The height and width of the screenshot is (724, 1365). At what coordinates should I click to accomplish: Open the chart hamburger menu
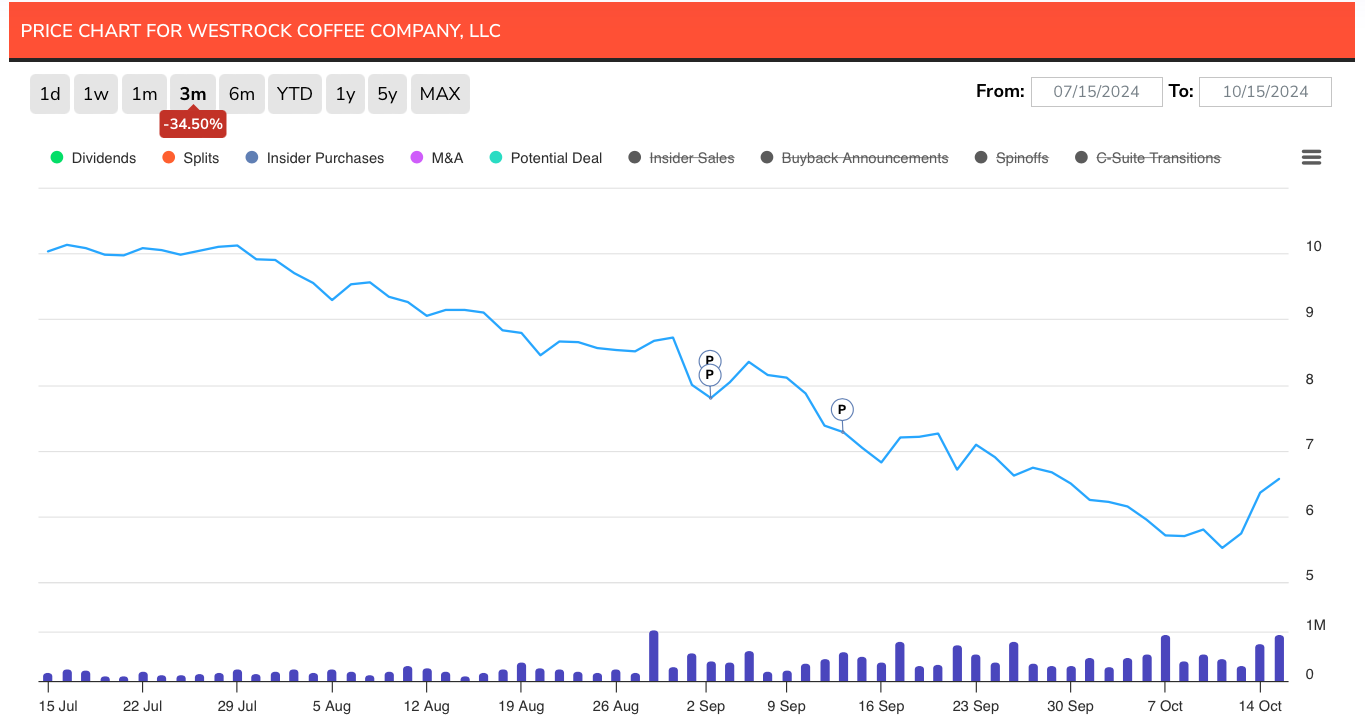point(1311,157)
